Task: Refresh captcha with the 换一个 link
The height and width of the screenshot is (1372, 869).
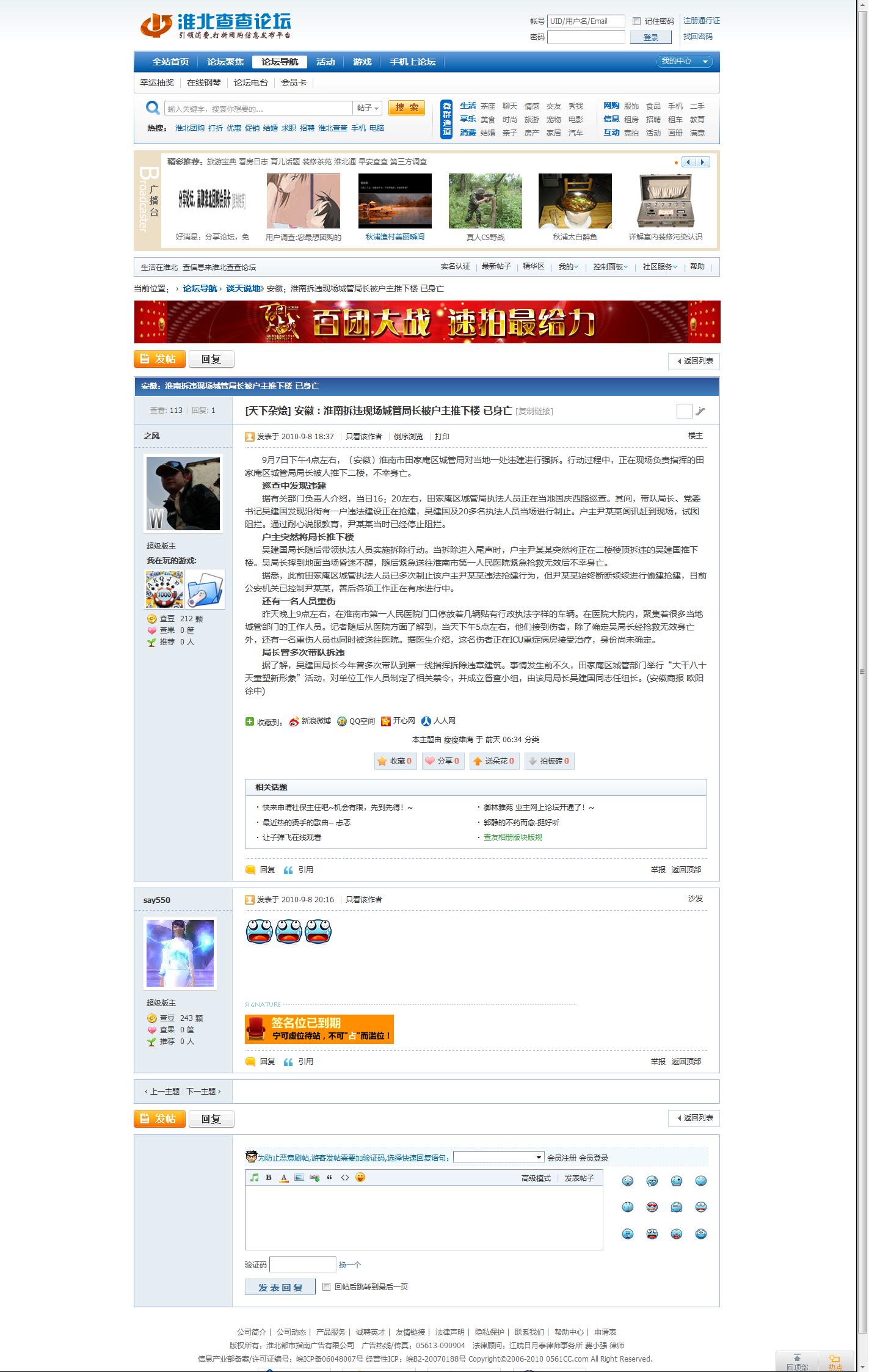Action: point(350,1264)
